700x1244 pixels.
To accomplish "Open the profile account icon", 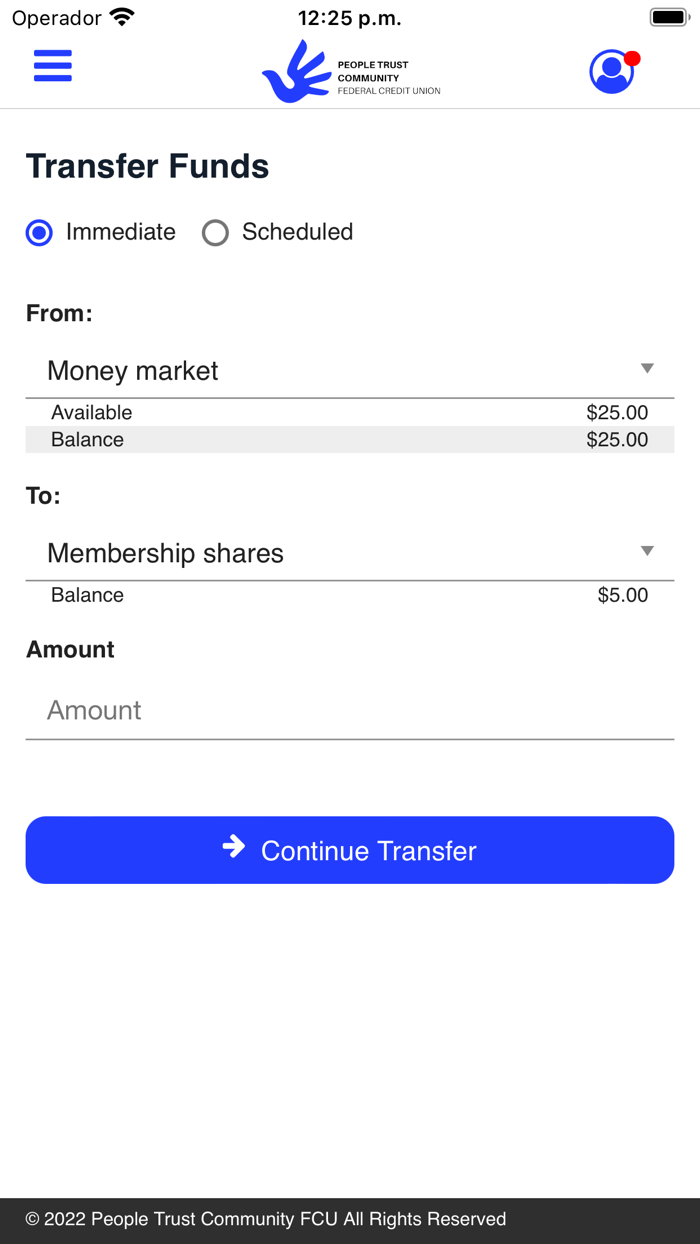I will pyautogui.click(x=611, y=71).
